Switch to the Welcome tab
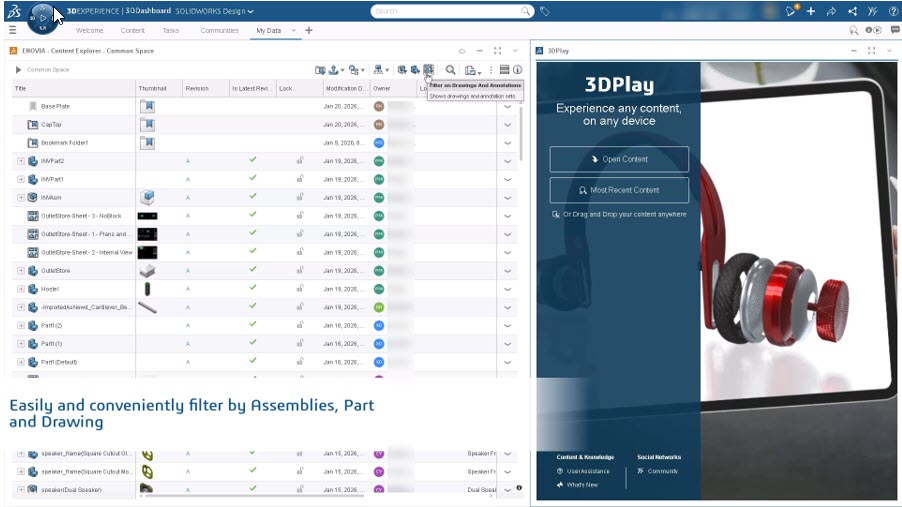 (90, 31)
